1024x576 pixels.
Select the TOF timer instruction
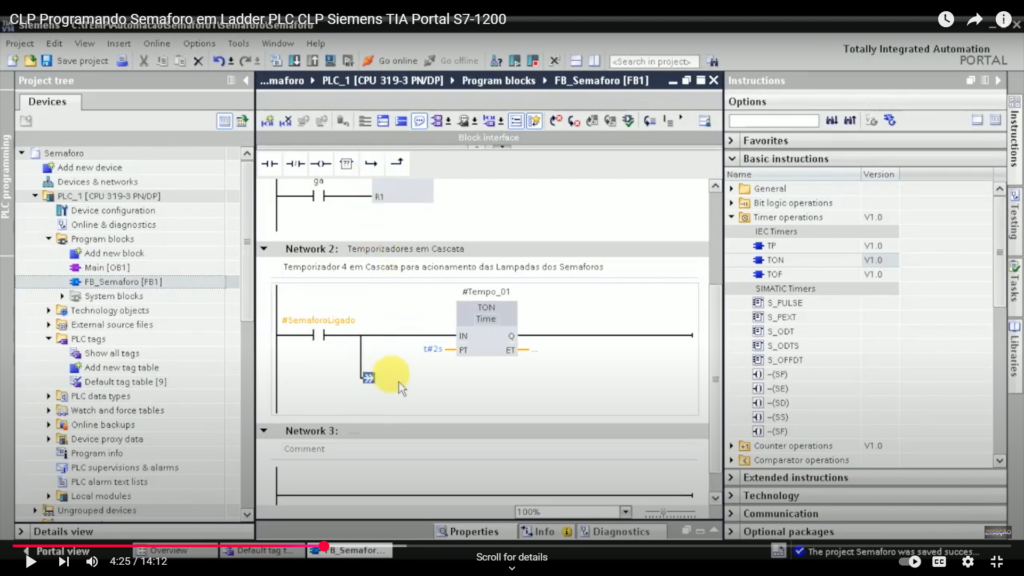(775, 274)
